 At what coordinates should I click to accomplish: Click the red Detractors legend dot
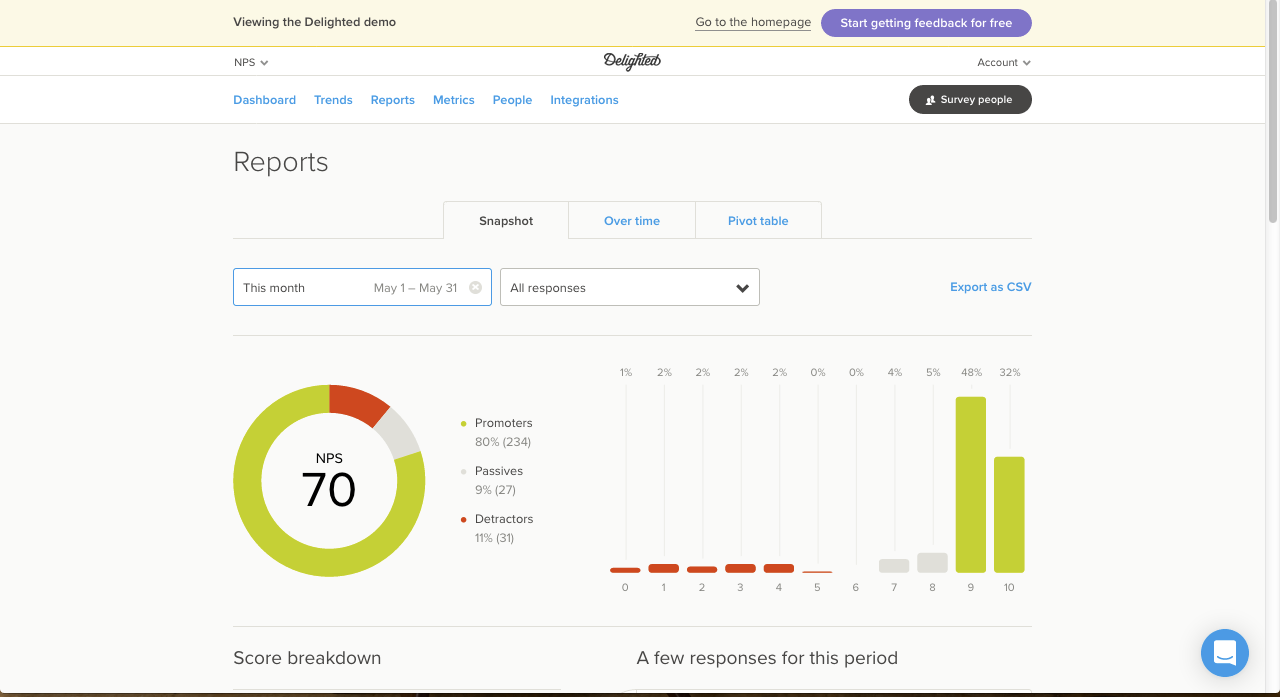point(463,519)
